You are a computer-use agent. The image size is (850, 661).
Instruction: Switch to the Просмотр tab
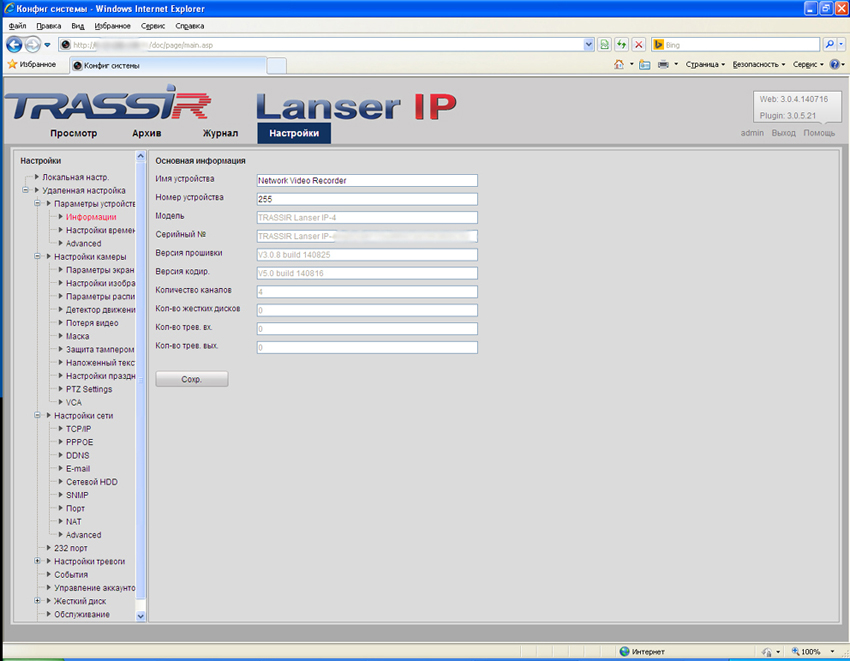coord(74,133)
